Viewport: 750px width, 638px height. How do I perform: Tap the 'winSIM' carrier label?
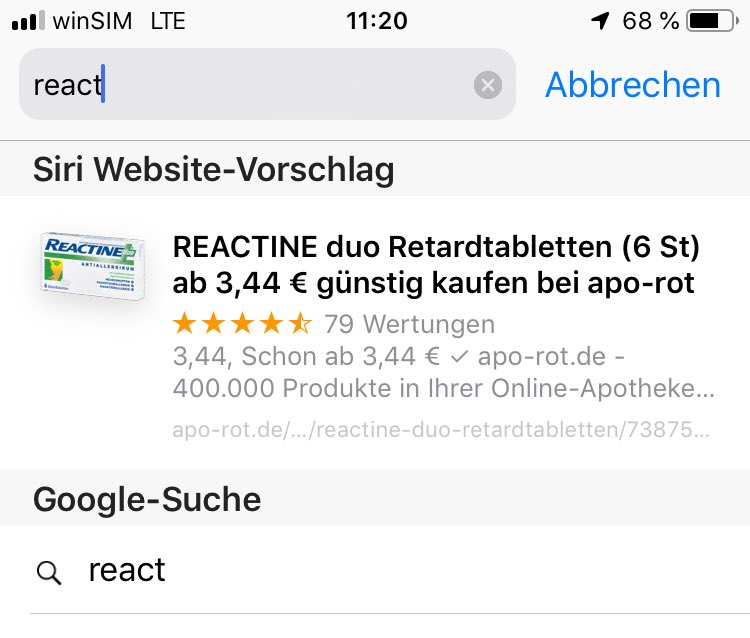click(92, 21)
